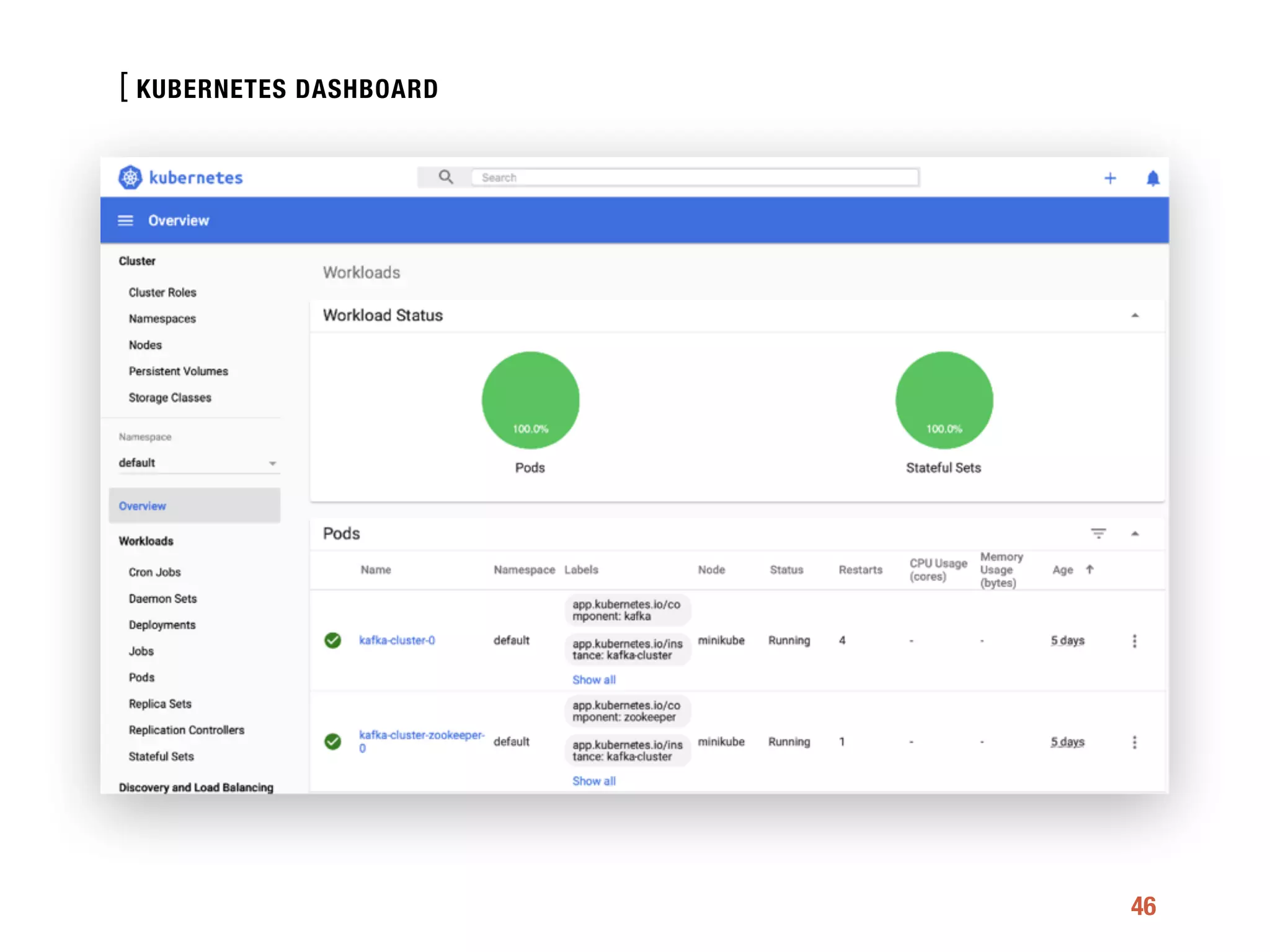Click the Name column header
This screenshot has height=952, width=1270.
tap(376, 570)
